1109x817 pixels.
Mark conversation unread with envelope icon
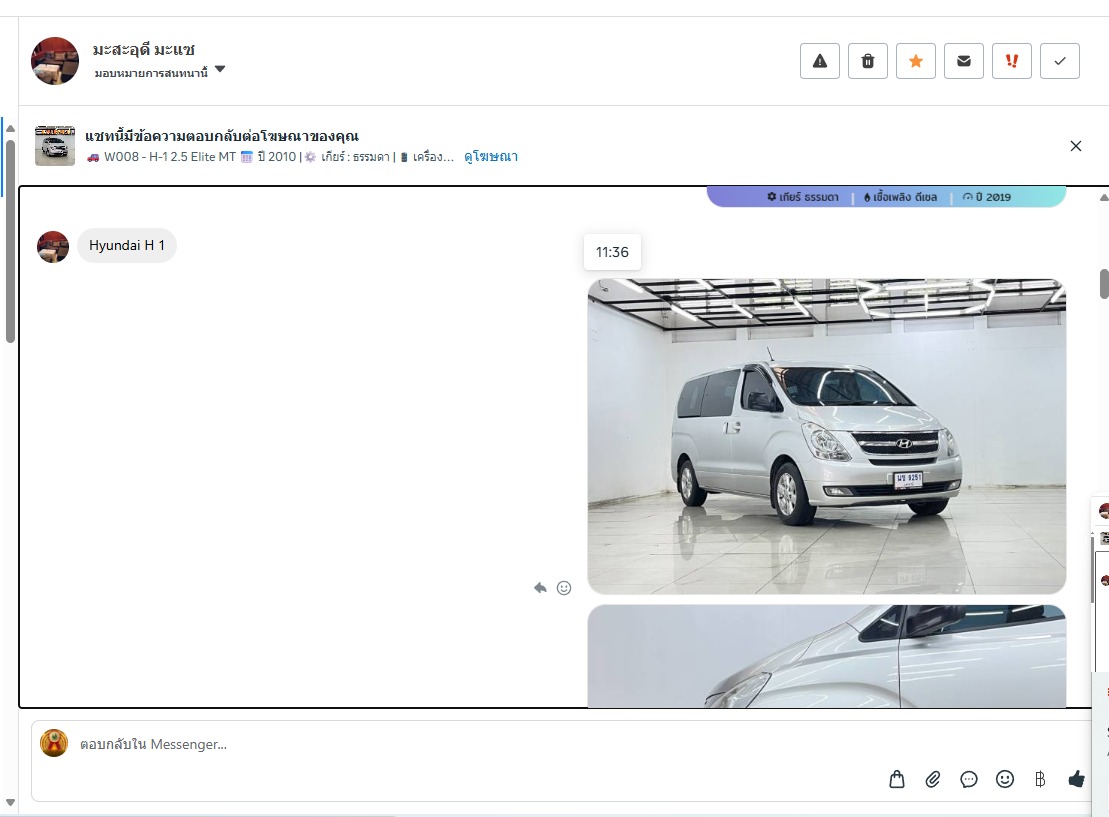(x=963, y=61)
